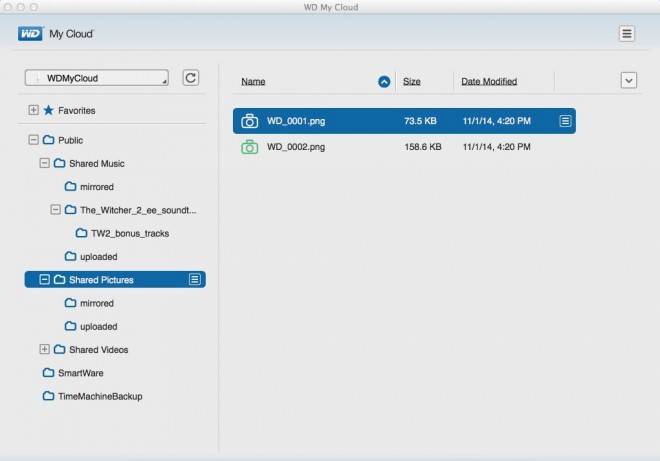Expand the Favorites node
This screenshot has width=660, height=461.
pyautogui.click(x=33, y=110)
